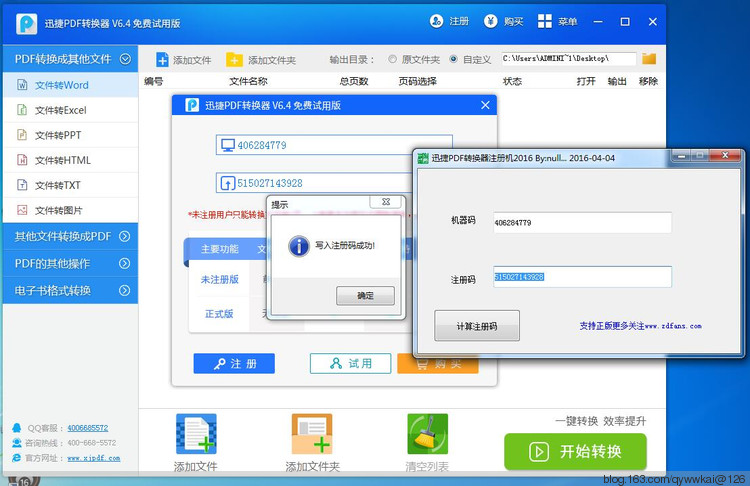Viewport: 750px width, 486px height.
Task: Minimize the main PDF converter window
Action: coord(598,22)
